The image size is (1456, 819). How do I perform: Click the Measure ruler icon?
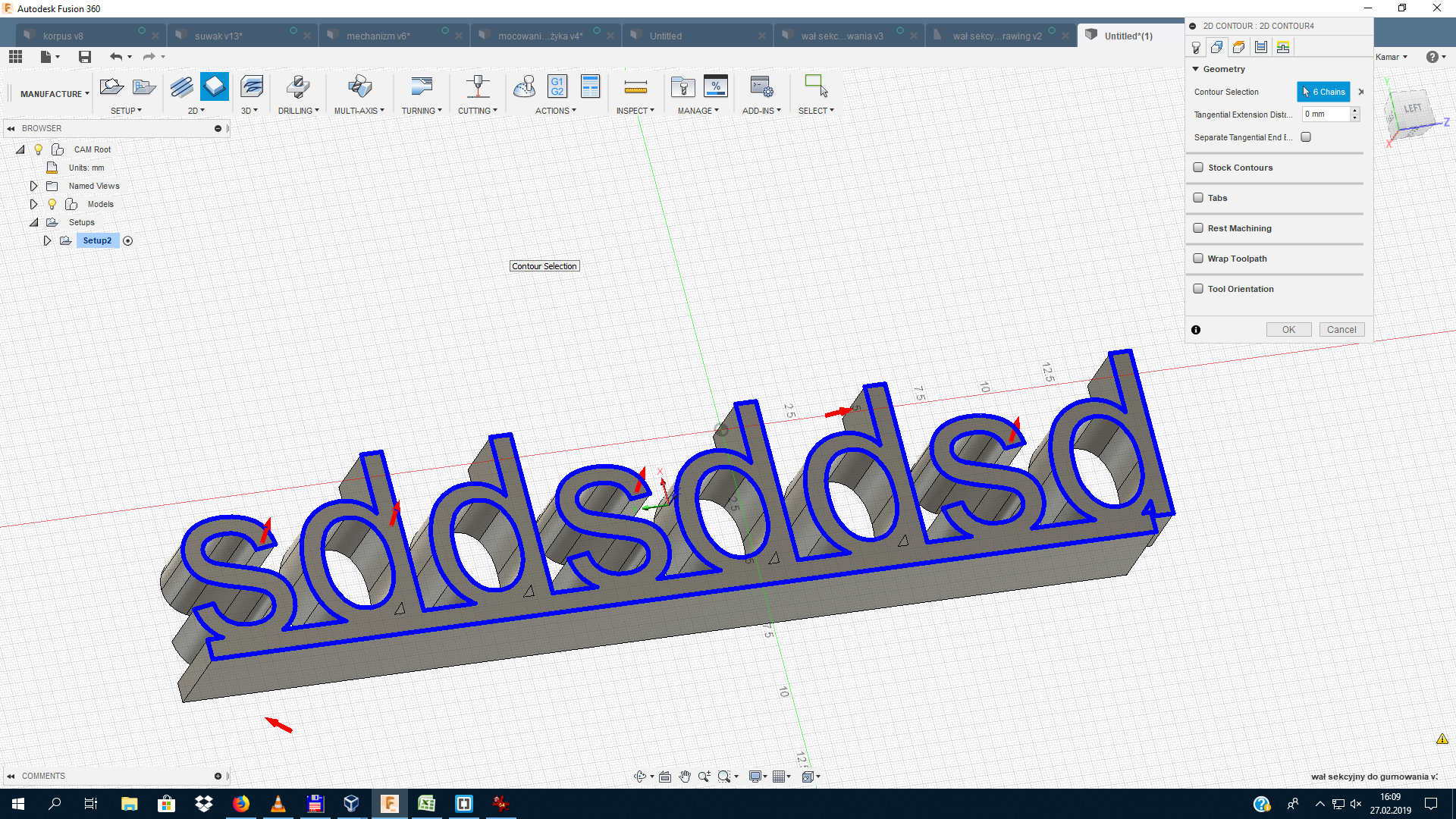point(635,86)
